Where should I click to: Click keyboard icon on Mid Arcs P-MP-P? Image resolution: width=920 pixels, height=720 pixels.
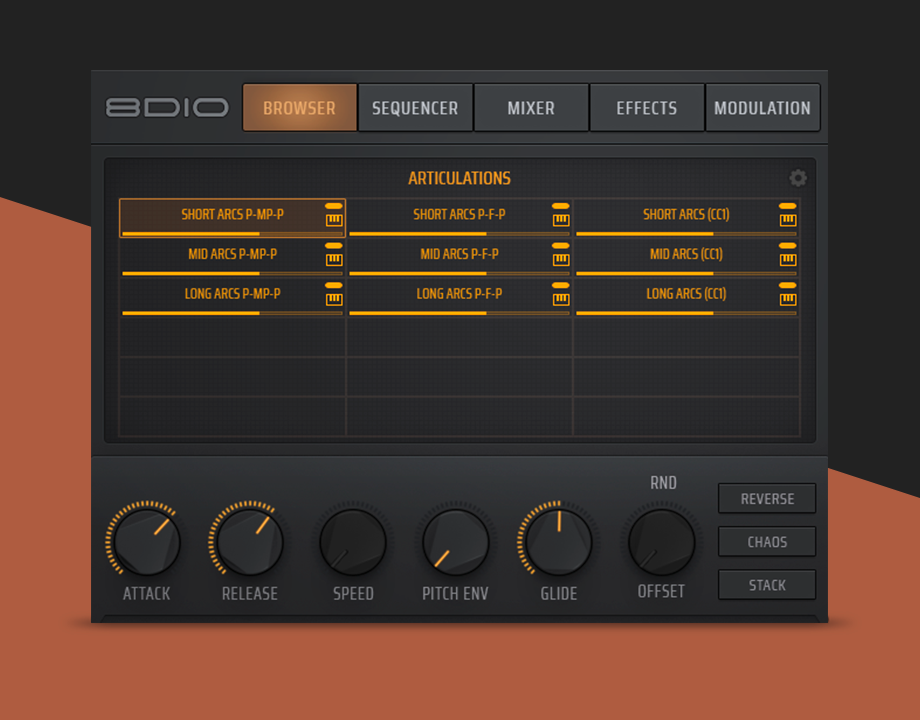pos(334,259)
